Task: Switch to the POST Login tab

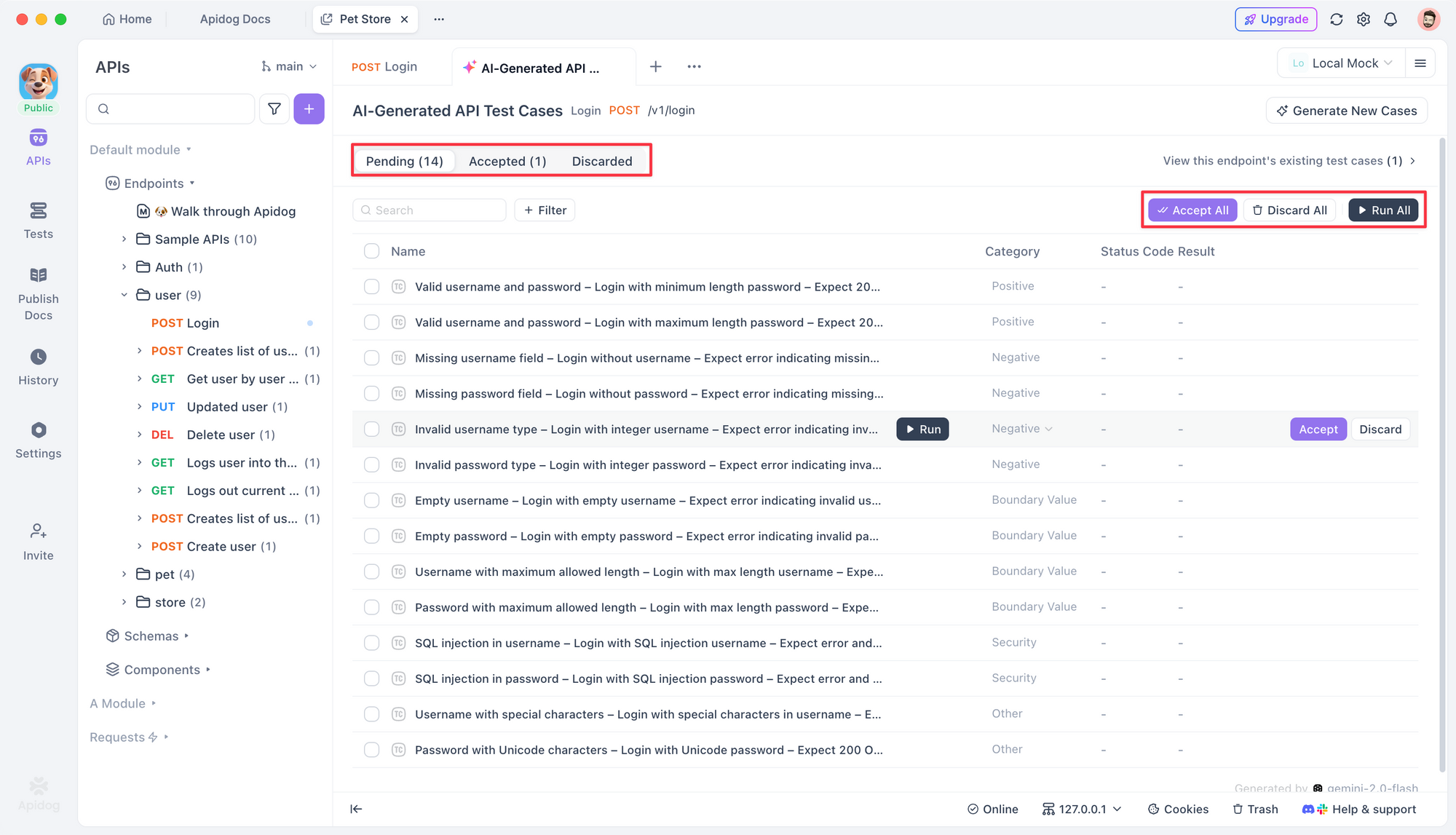Action: [384, 66]
